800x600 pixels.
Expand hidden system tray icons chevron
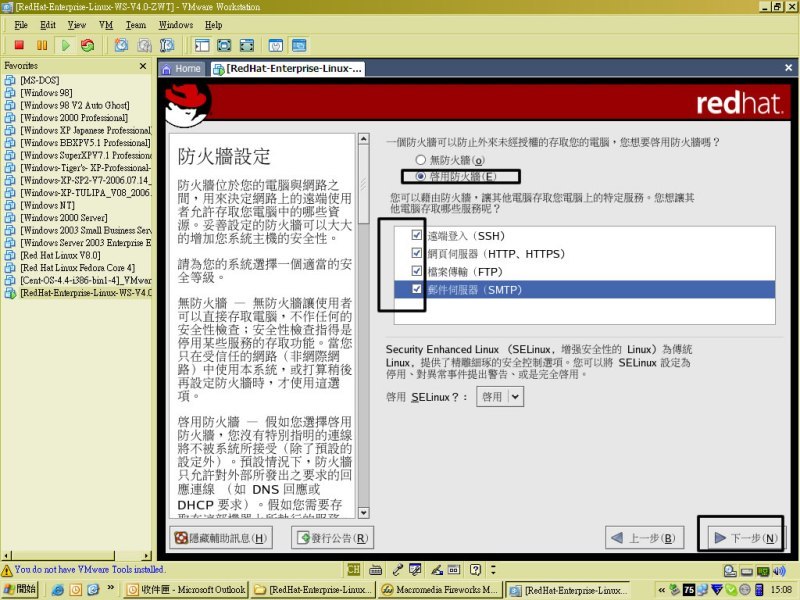pyautogui.click(x=661, y=590)
